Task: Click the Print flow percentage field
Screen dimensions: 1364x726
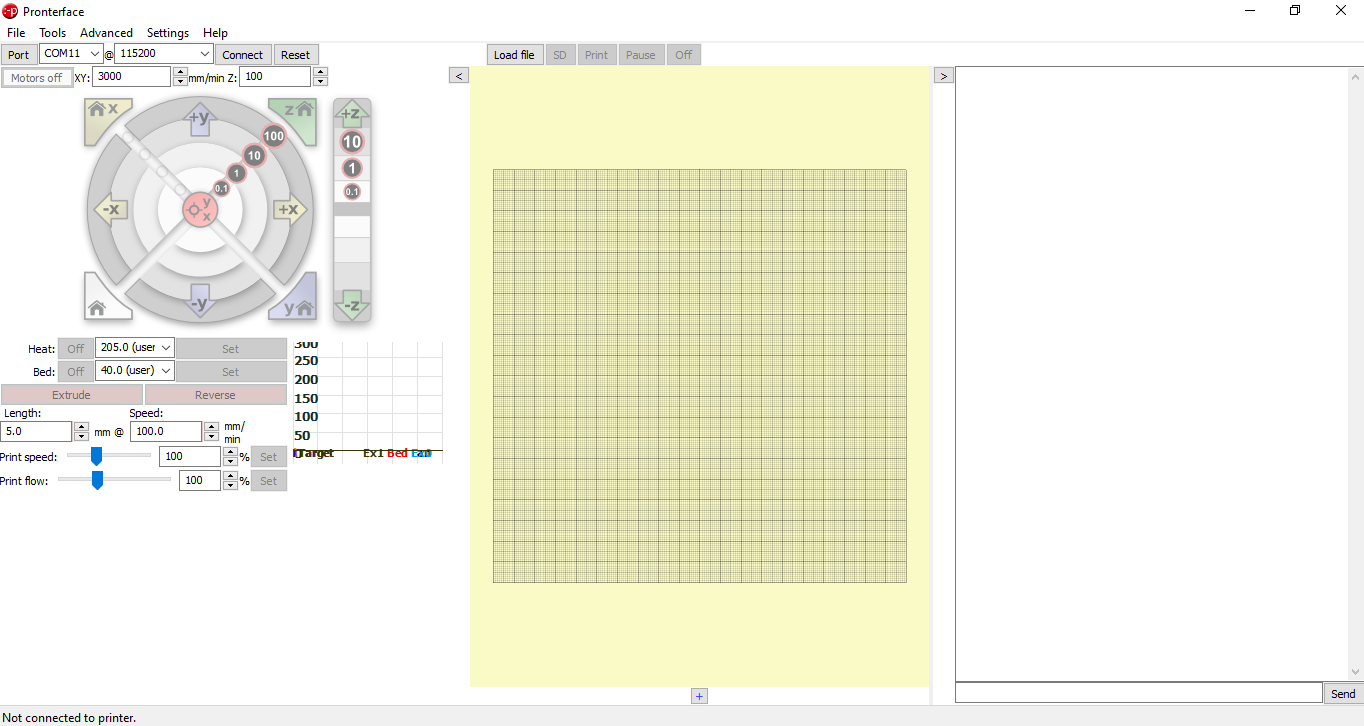Action: point(200,480)
